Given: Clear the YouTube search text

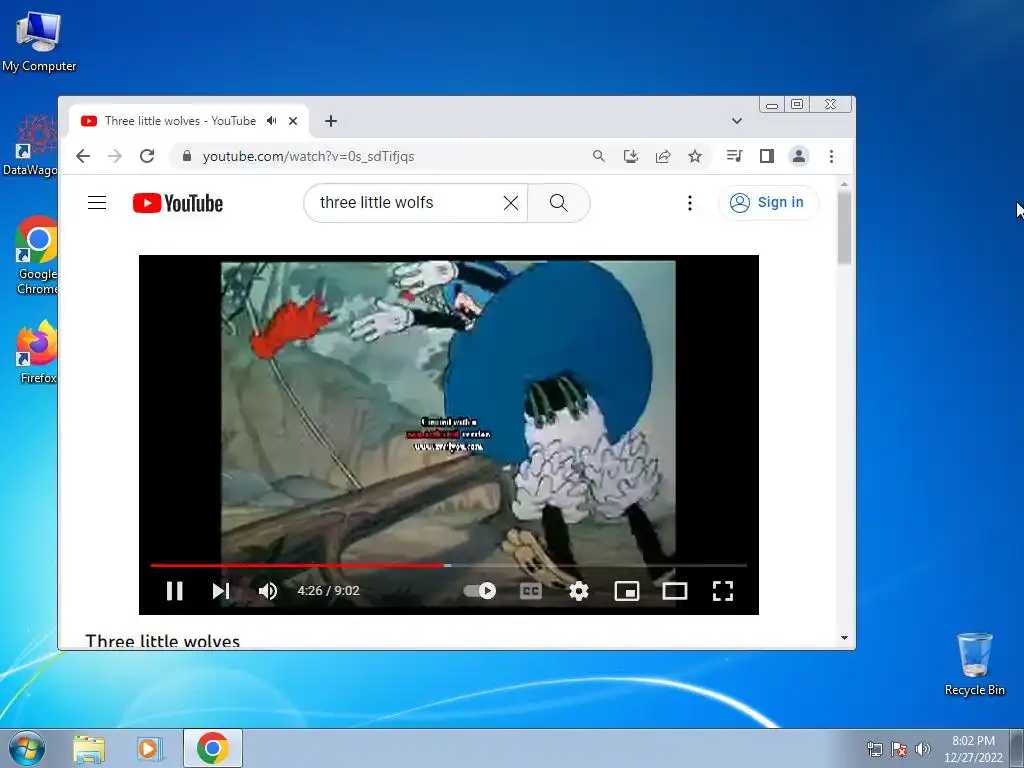Looking at the screenshot, I should pos(511,203).
